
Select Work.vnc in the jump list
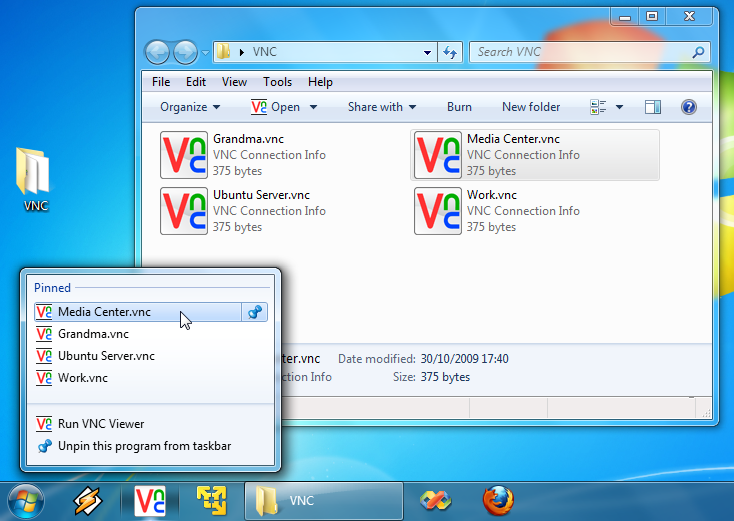(x=151, y=378)
